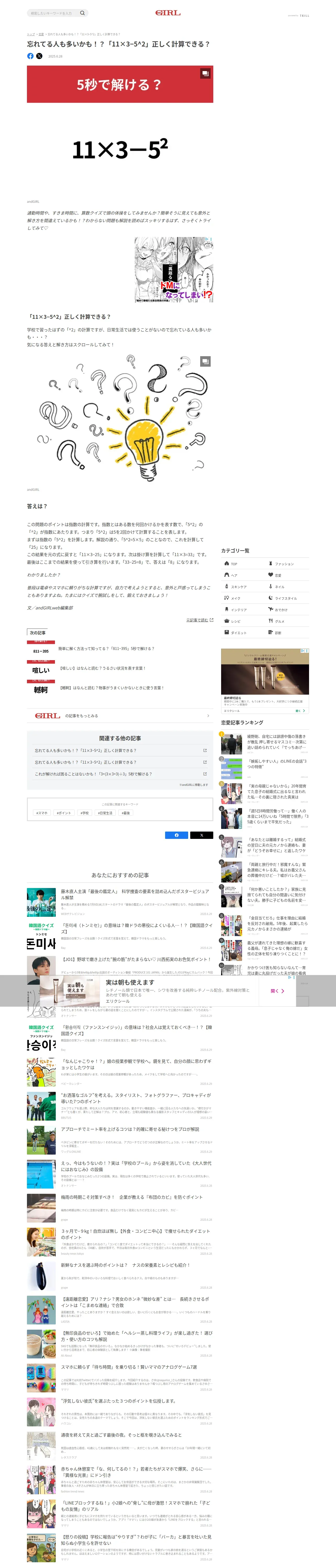This screenshot has width=336, height=1568.
Task: Select the #最後 keyword tag
Action: [x=126, y=812]
